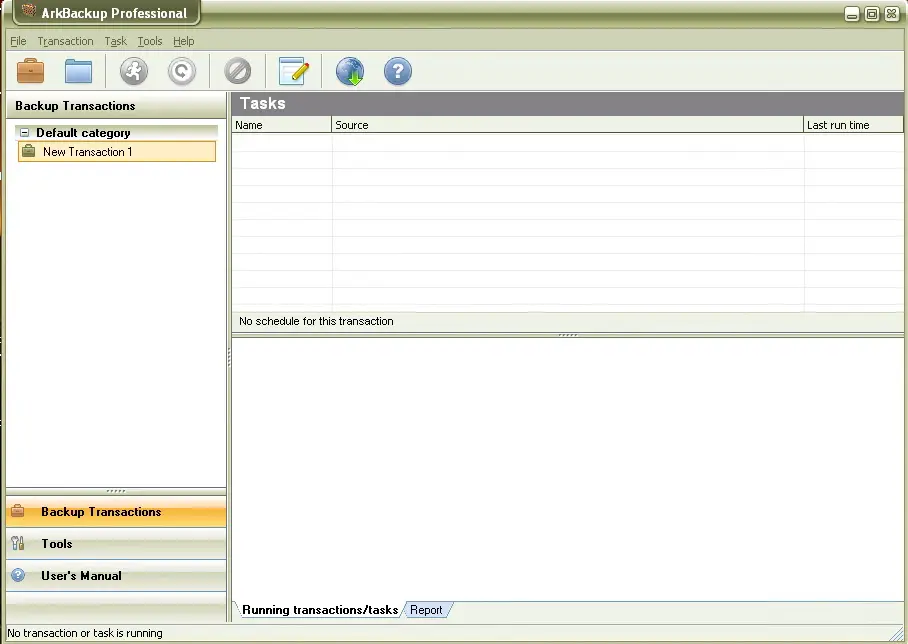Click the notepad with pencil edit icon
908x644 pixels.
point(294,71)
